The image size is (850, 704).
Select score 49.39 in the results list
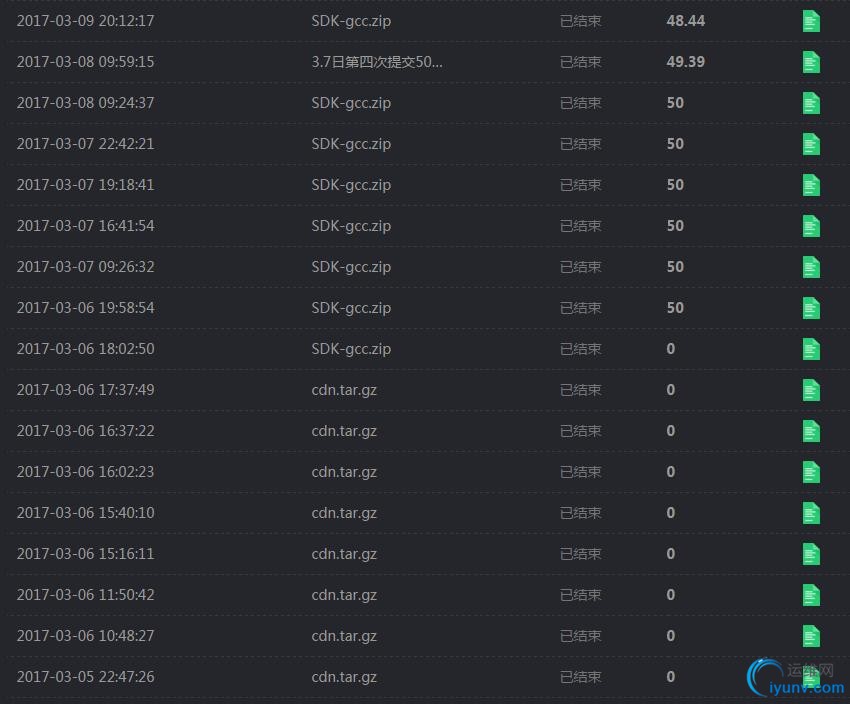pos(686,62)
